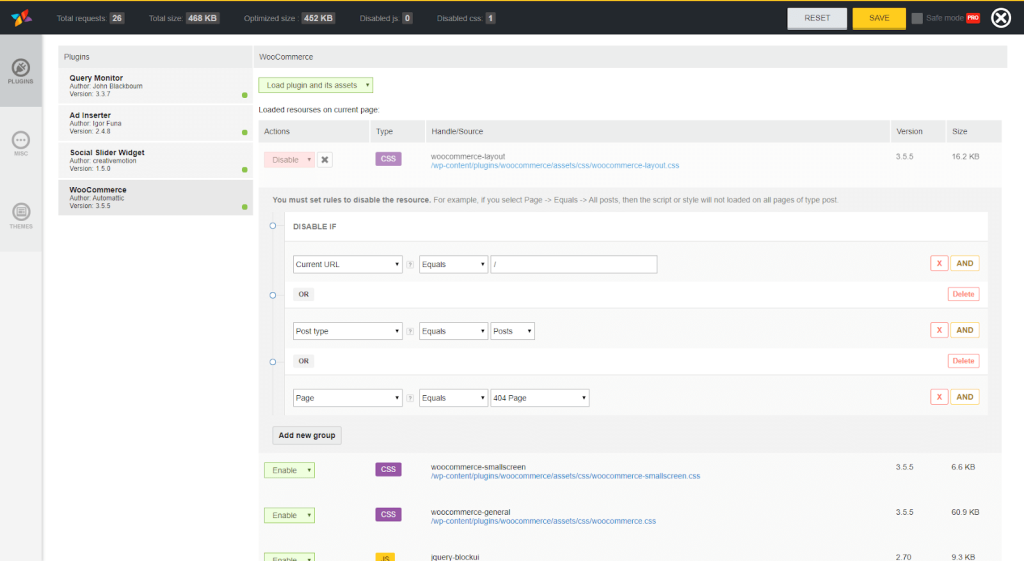Click the RESET button
This screenshot has width=1024, height=561.
point(817,18)
